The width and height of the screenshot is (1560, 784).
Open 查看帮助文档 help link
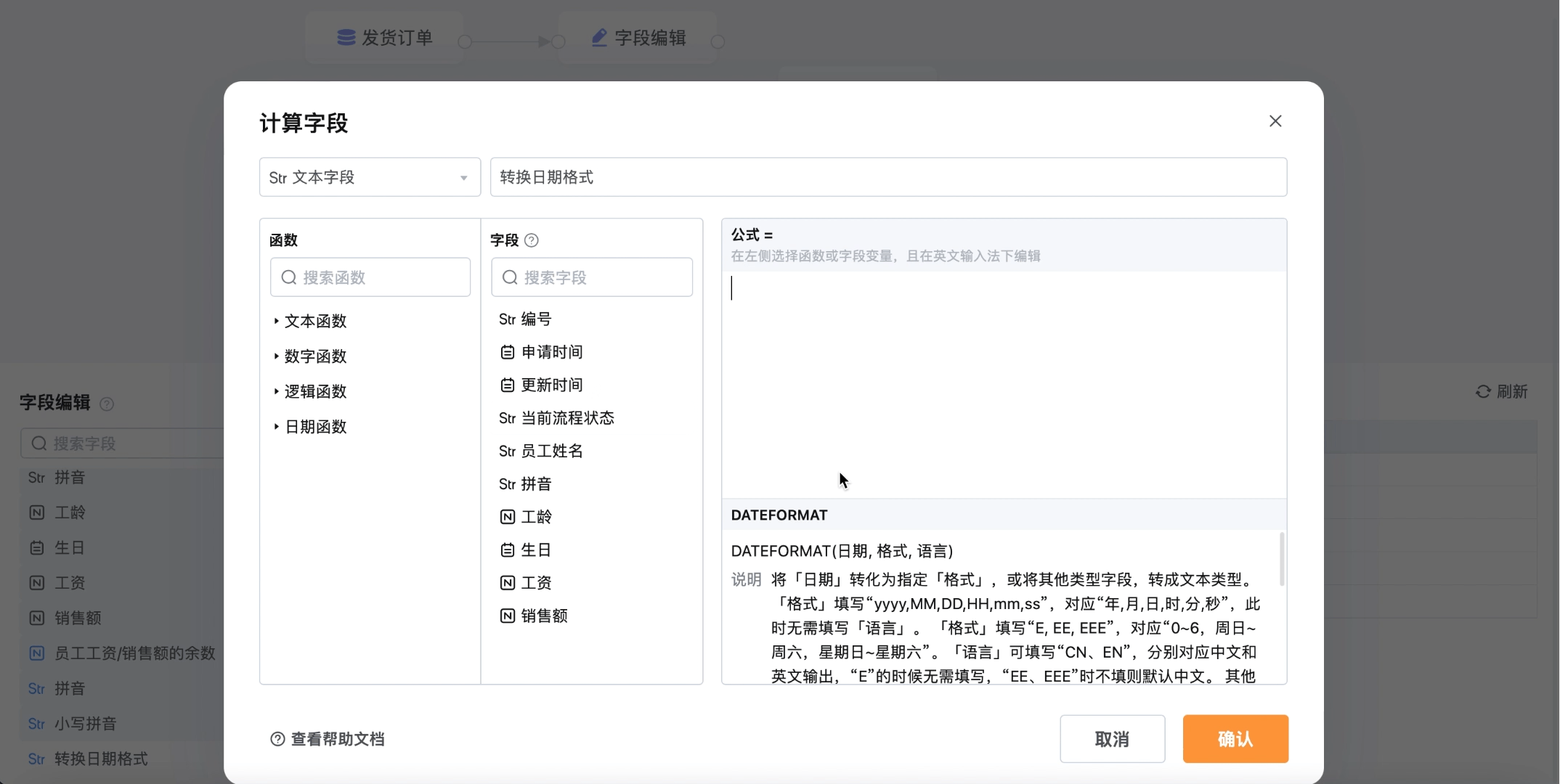click(x=327, y=739)
